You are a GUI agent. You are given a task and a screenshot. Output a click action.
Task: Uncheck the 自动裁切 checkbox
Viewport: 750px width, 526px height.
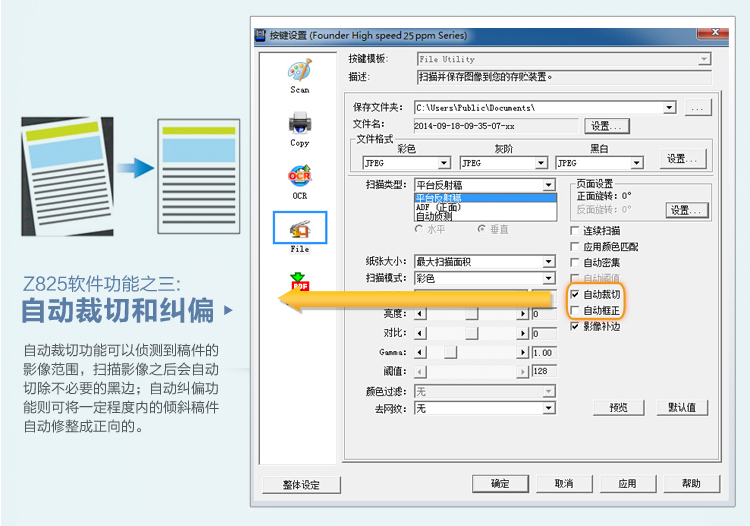click(x=574, y=295)
